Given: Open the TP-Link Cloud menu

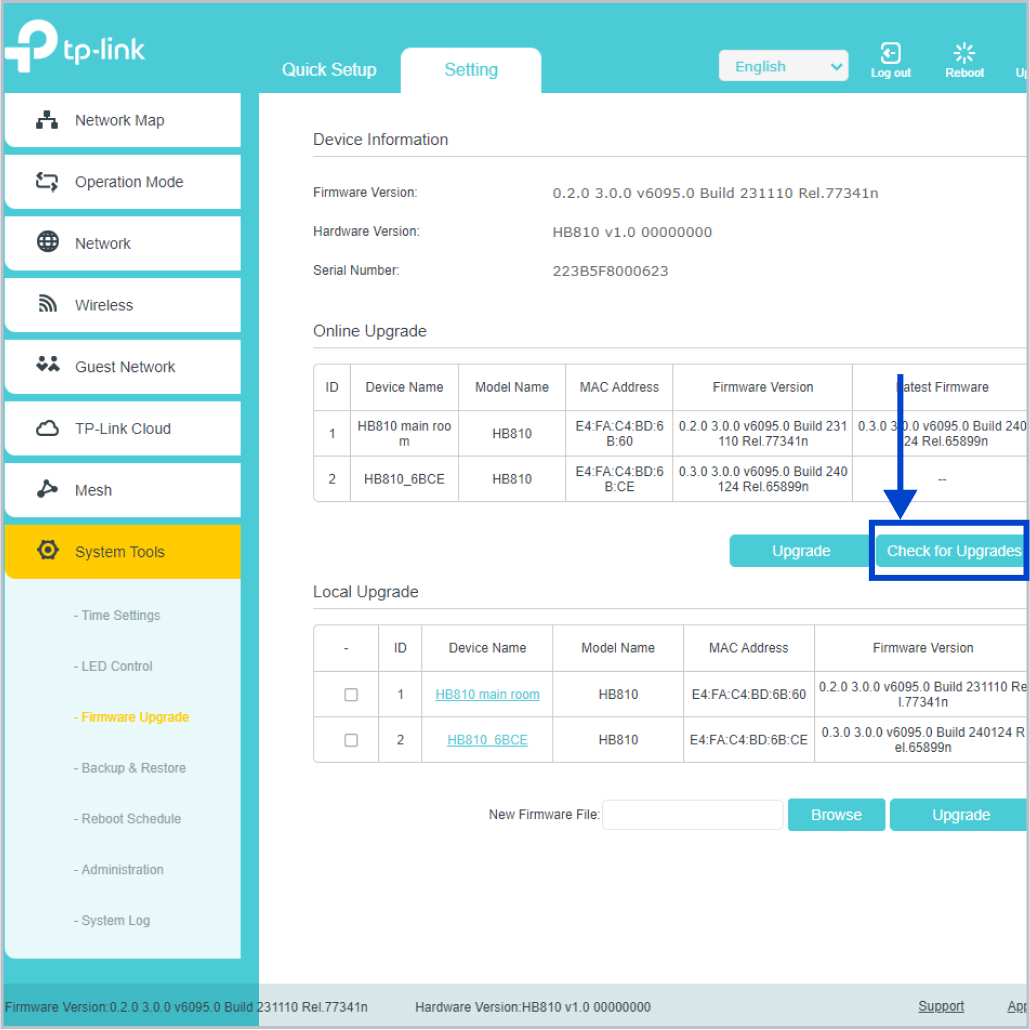Looking at the screenshot, I should (123, 428).
